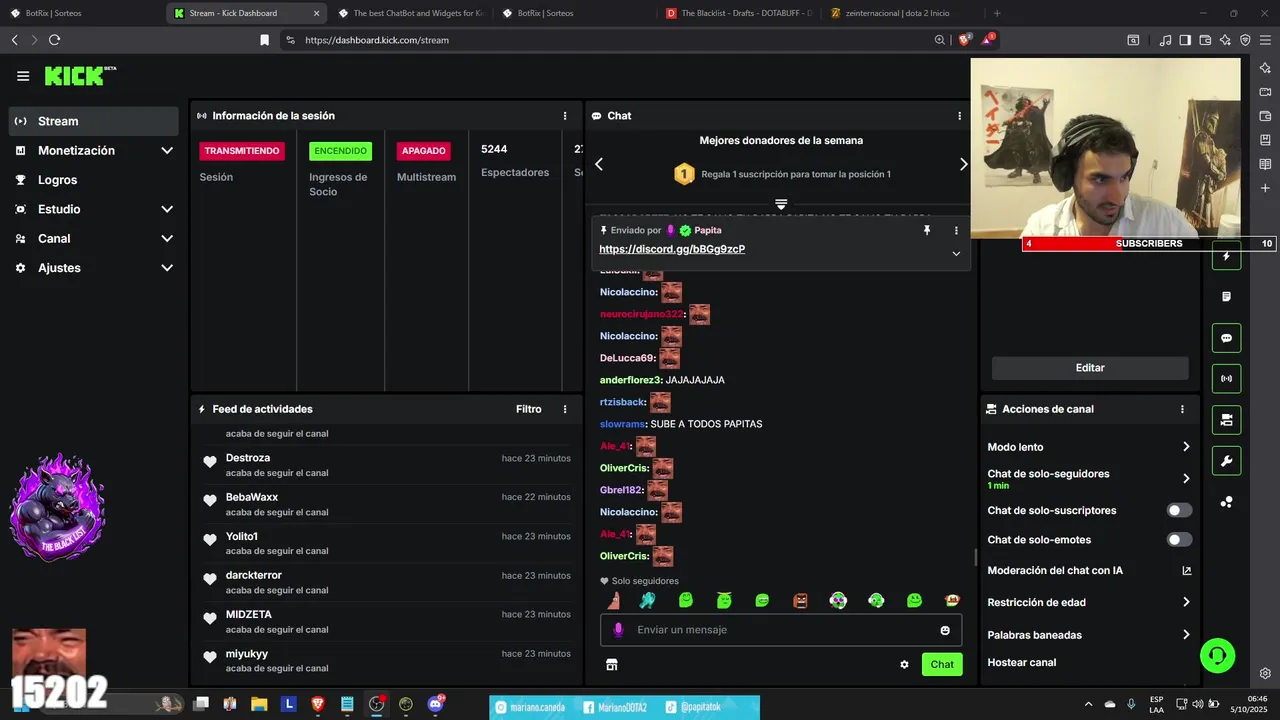Switch to best ChatBot and Widgets tab
The width and height of the screenshot is (1280, 720).
[410, 13]
